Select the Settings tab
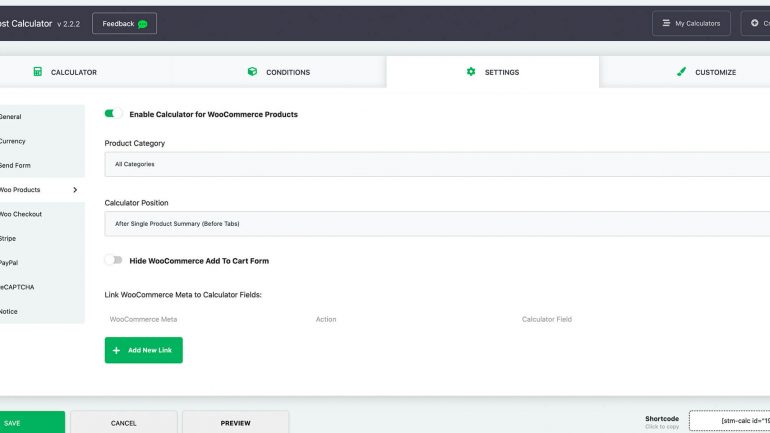This screenshot has width=770, height=433. [493, 72]
